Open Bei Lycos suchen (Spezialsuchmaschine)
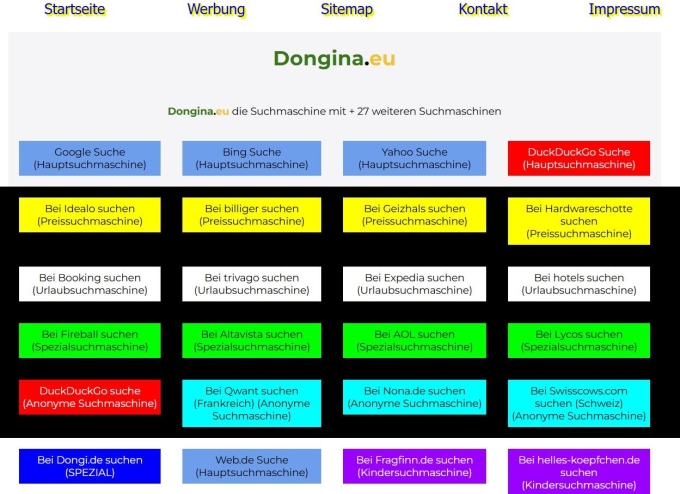Screen dimensions: 680x494 (x=579, y=340)
